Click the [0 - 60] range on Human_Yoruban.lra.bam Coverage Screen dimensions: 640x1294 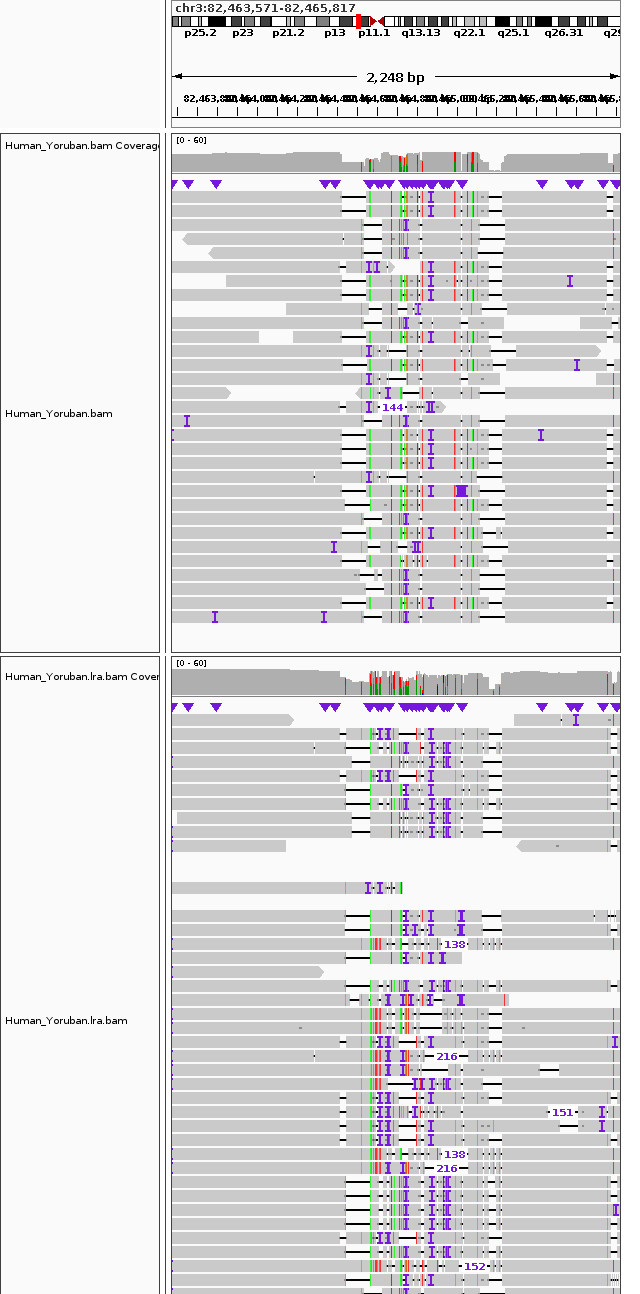[x=191, y=663]
